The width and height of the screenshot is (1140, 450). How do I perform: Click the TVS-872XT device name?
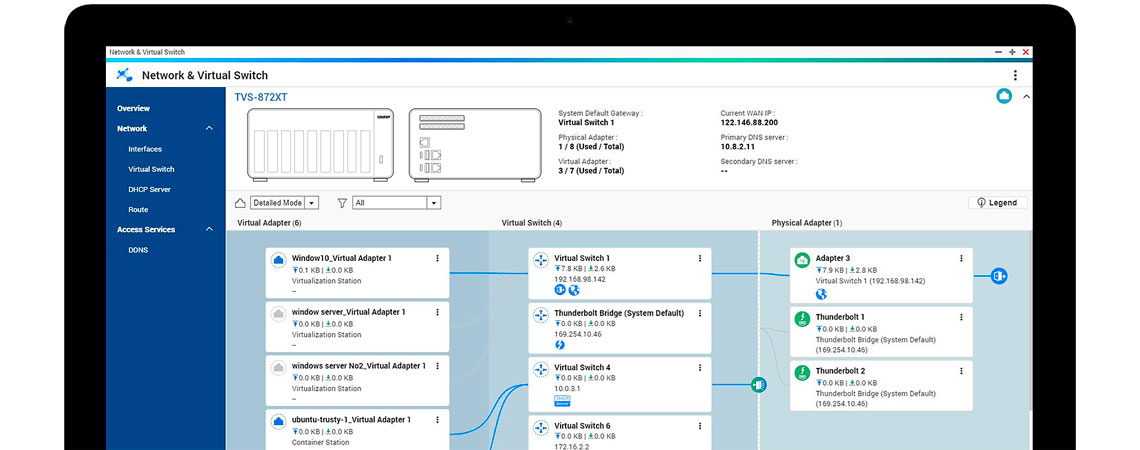(x=260, y=97)
